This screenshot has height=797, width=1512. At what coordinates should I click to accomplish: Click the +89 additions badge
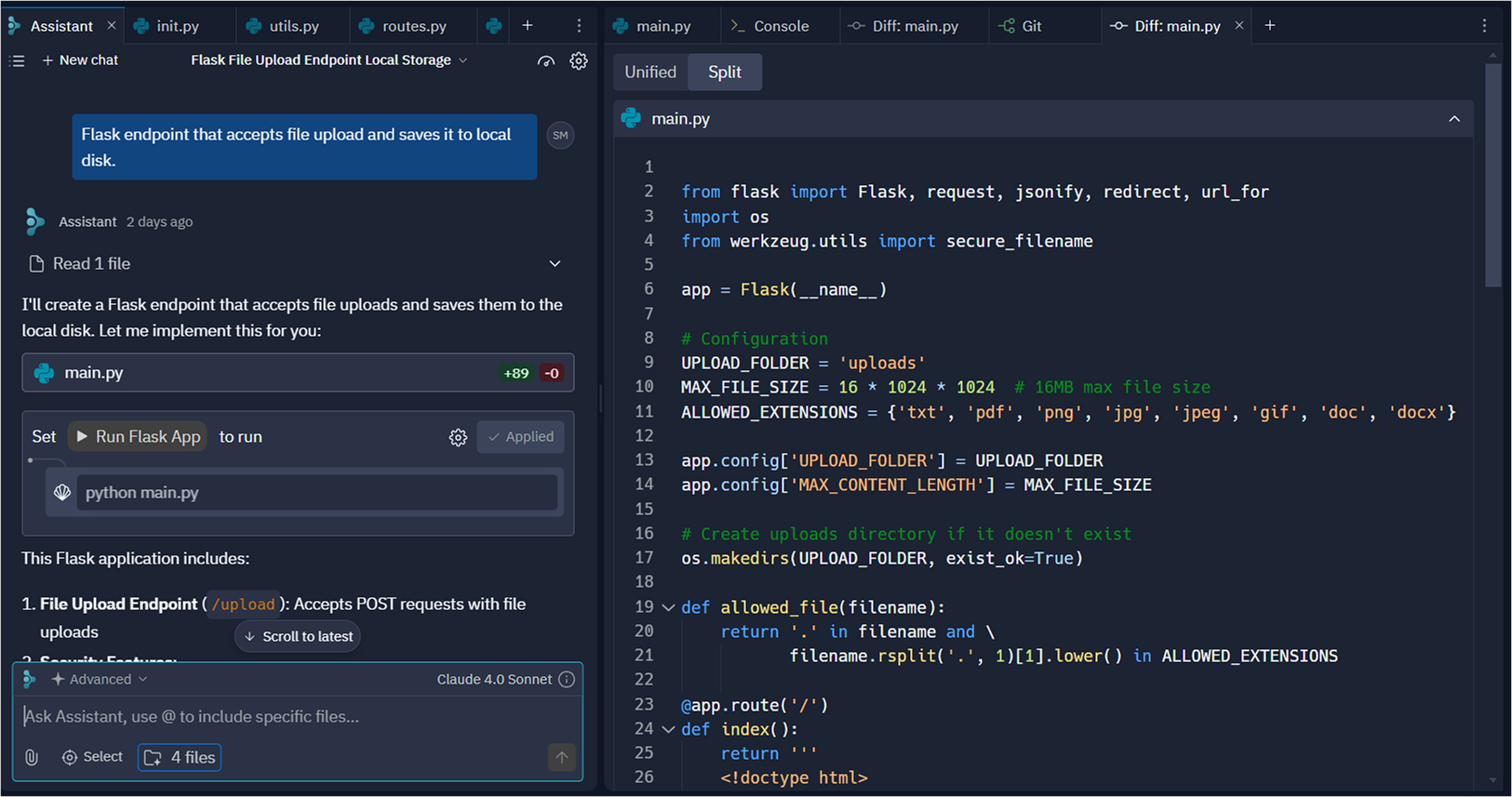point(516,373)
